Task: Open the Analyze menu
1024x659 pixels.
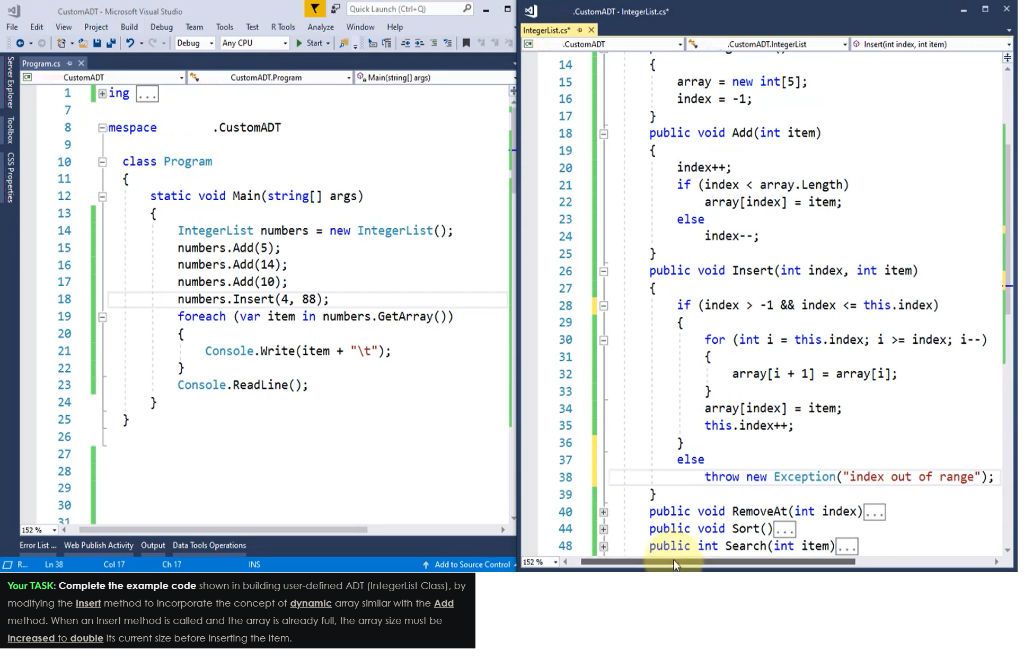Action: coord(320,27)
